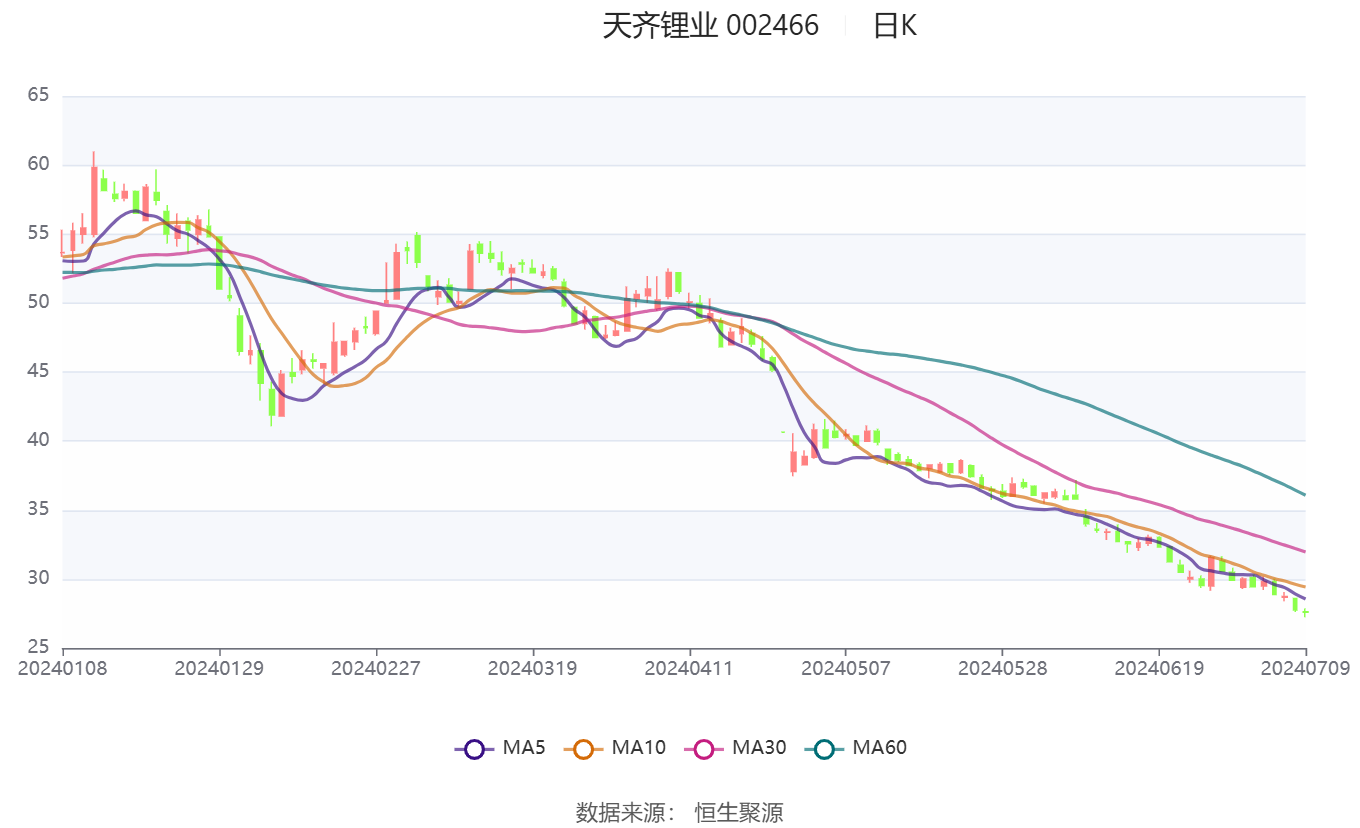
Task: Click the 数据来源: 恒生聚源 source text
Action: [x=679, y=812]
